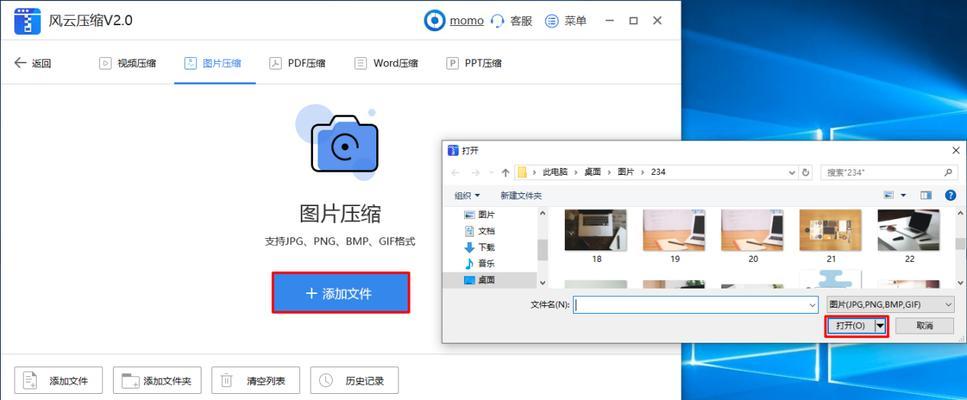
Task: Select 桌面 in the navigation pane
Action: click(x=479, y=280)
